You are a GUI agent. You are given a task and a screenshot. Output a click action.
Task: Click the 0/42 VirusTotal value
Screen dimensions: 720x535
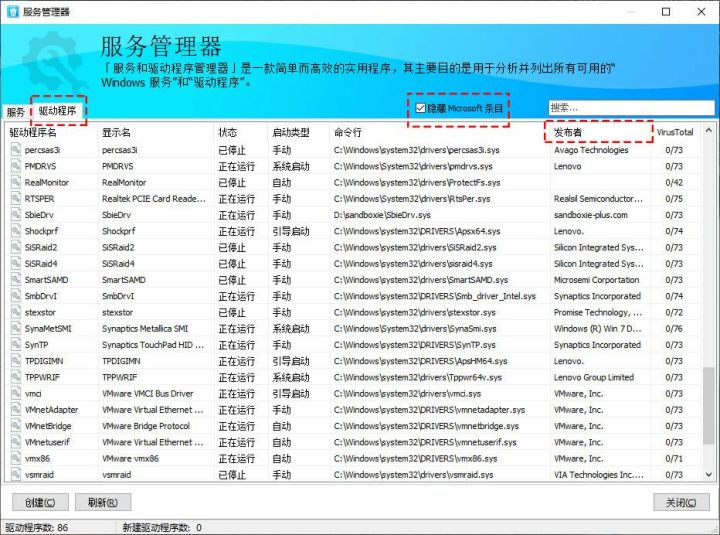674,182
